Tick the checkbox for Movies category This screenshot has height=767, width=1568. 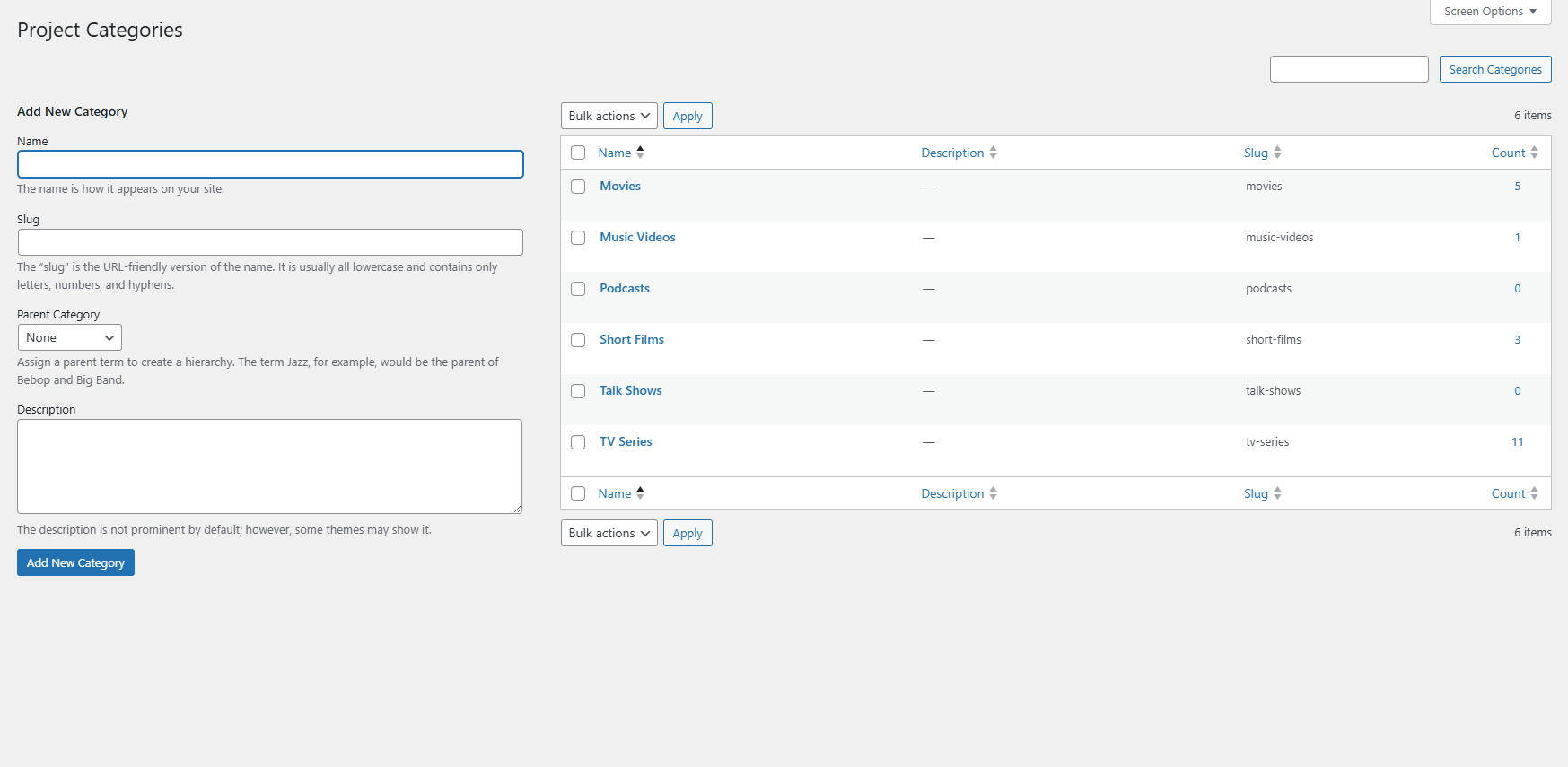(x=578, y=187)
